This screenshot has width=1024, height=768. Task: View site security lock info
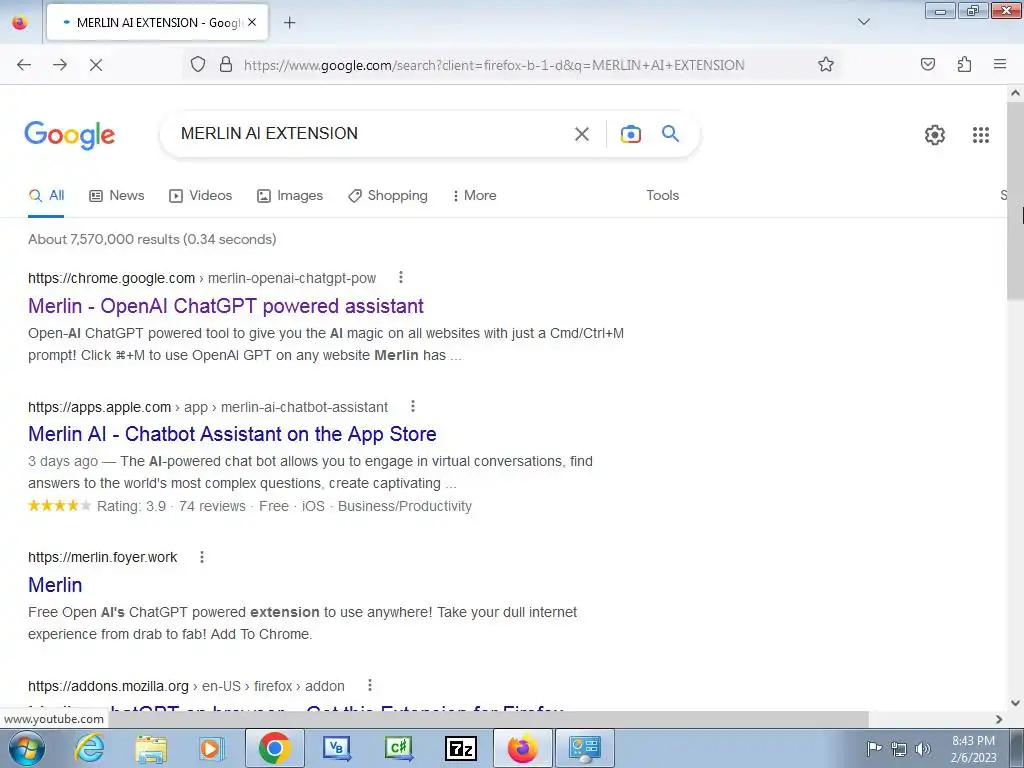point(226,65)
